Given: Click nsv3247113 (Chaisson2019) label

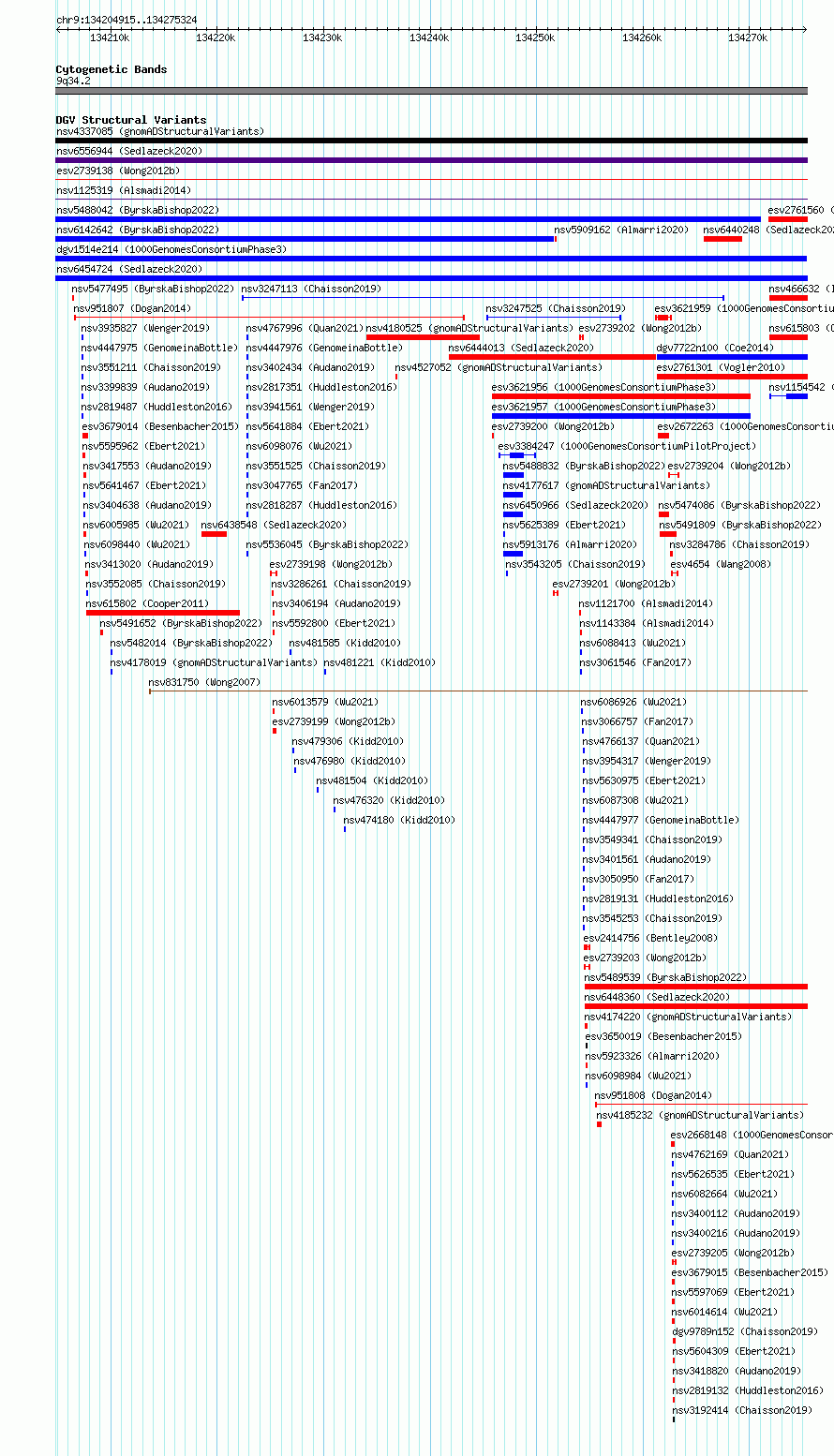Looking at the screenshot, I should coord(312,289).
